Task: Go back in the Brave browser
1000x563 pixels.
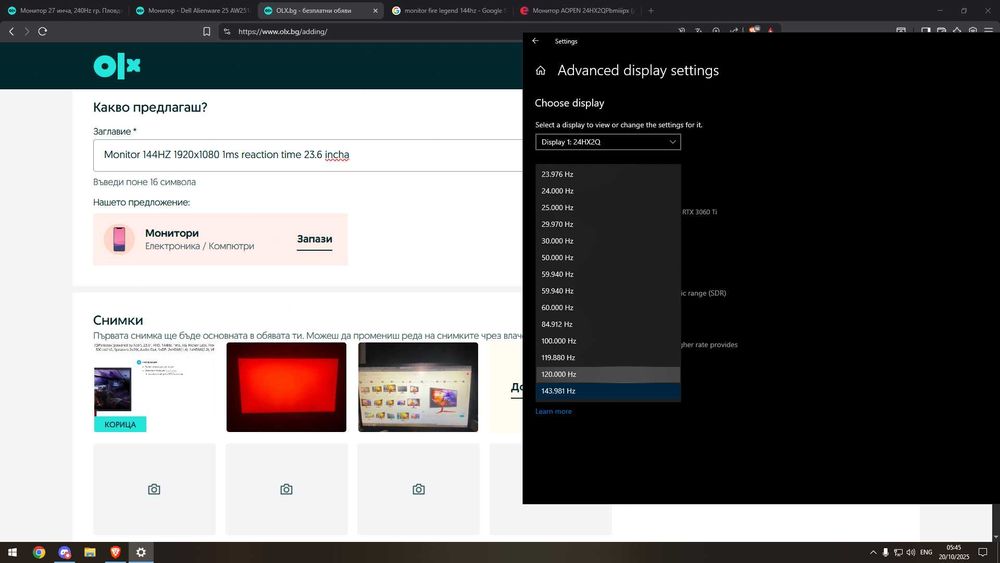Action: pos(11,31)
